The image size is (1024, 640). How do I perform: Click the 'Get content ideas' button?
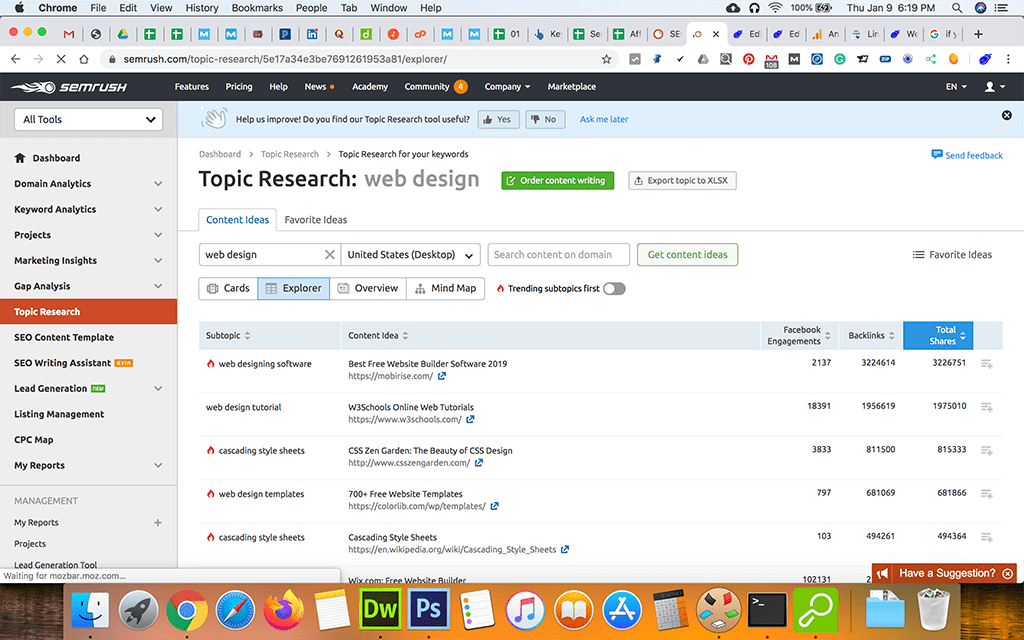pos(688,255)
